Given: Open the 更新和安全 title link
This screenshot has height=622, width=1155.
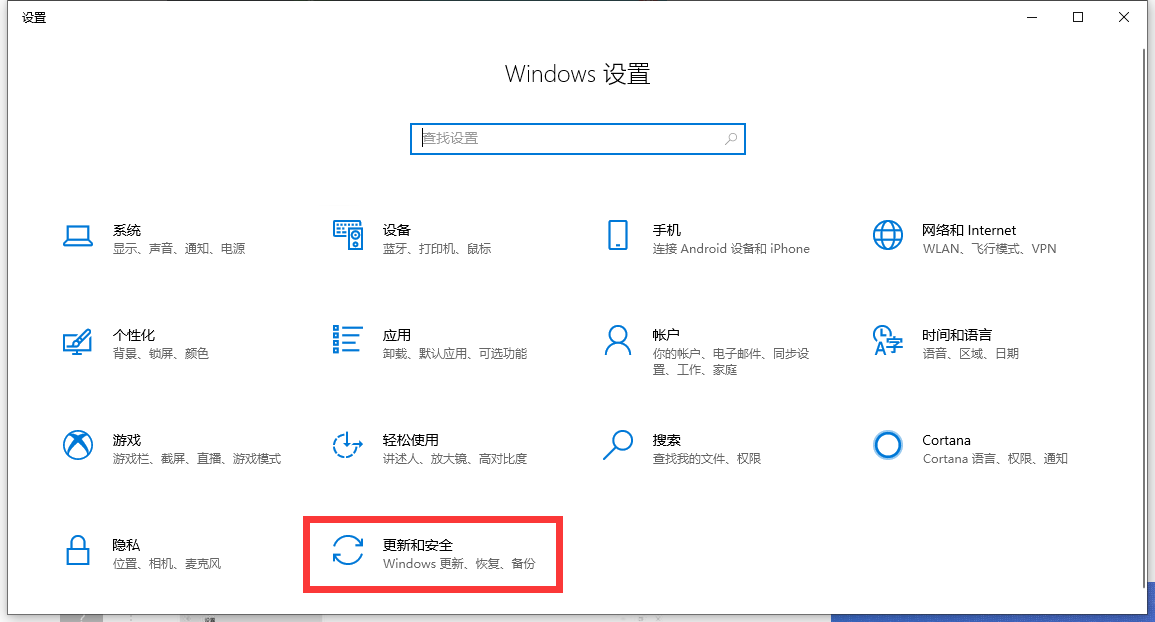Looking at the screenshot, I should [417, 545].
